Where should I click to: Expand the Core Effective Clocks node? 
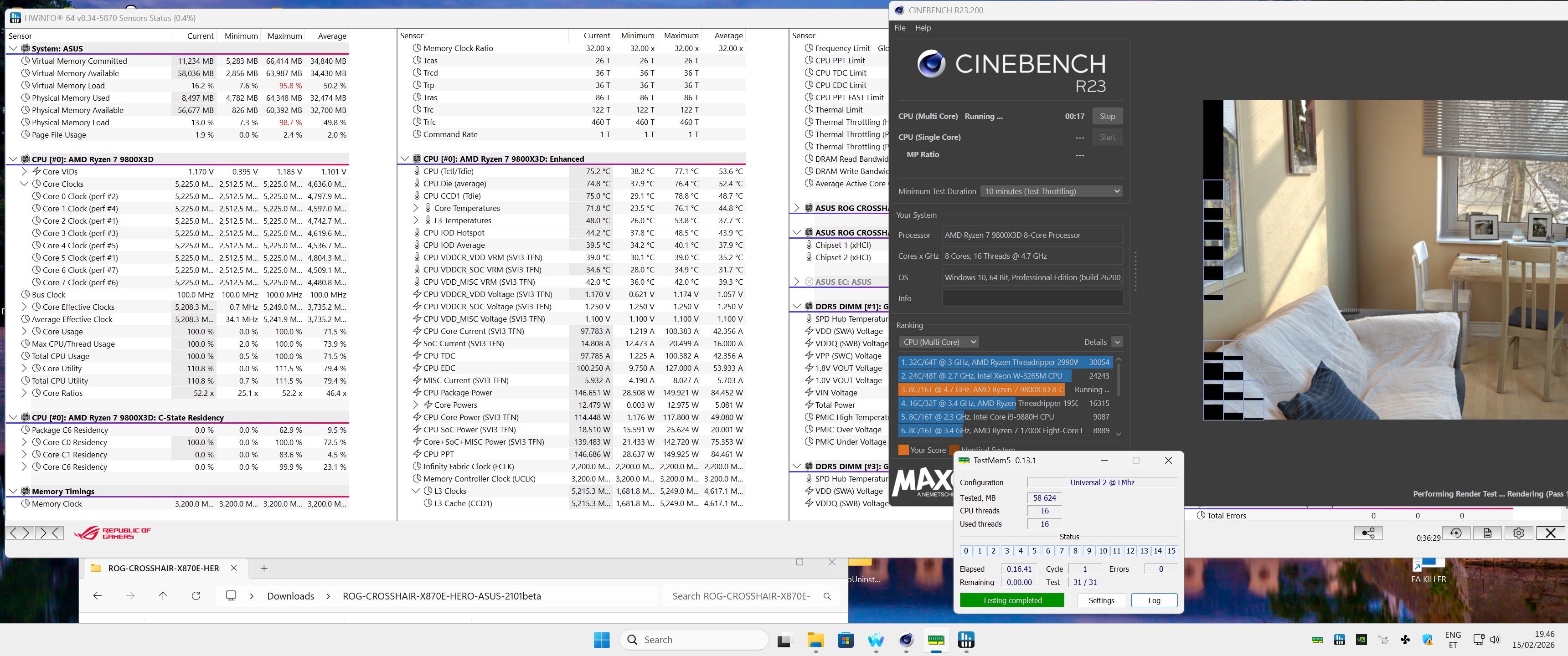[24, 307]
